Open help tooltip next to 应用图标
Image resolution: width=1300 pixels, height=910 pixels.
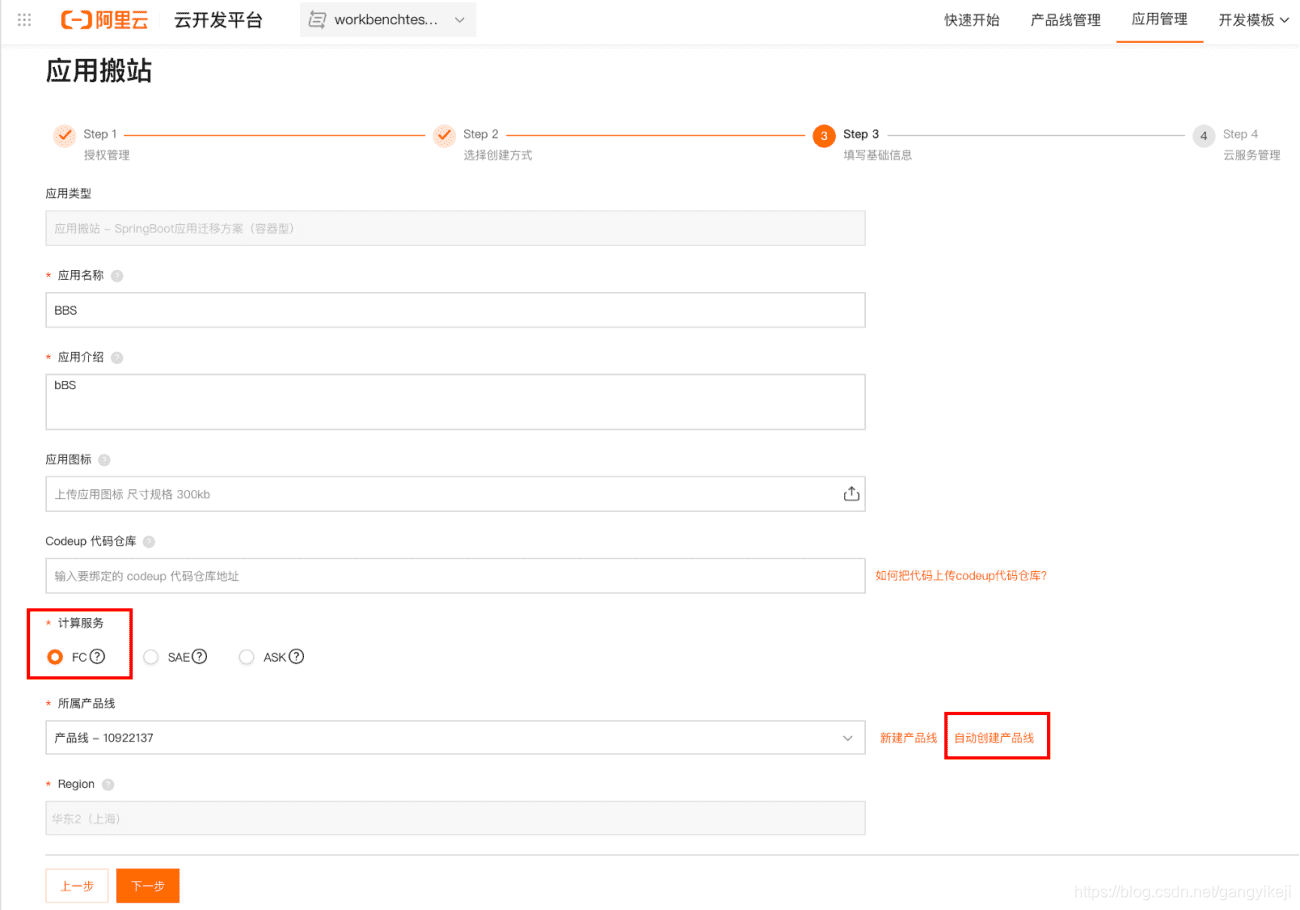point(104,460)
